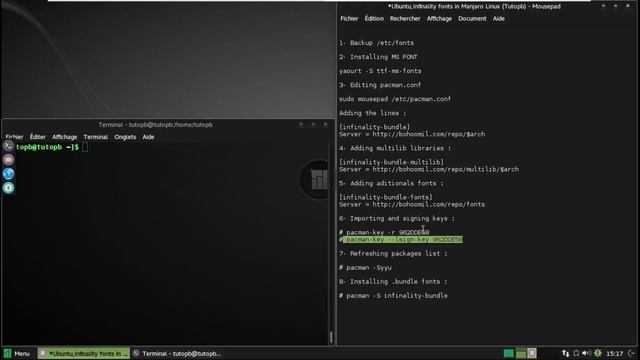Click the line '8- Installing .bundle fonts :'
Viewport: 640px width, 360px height.
[393, 282]
